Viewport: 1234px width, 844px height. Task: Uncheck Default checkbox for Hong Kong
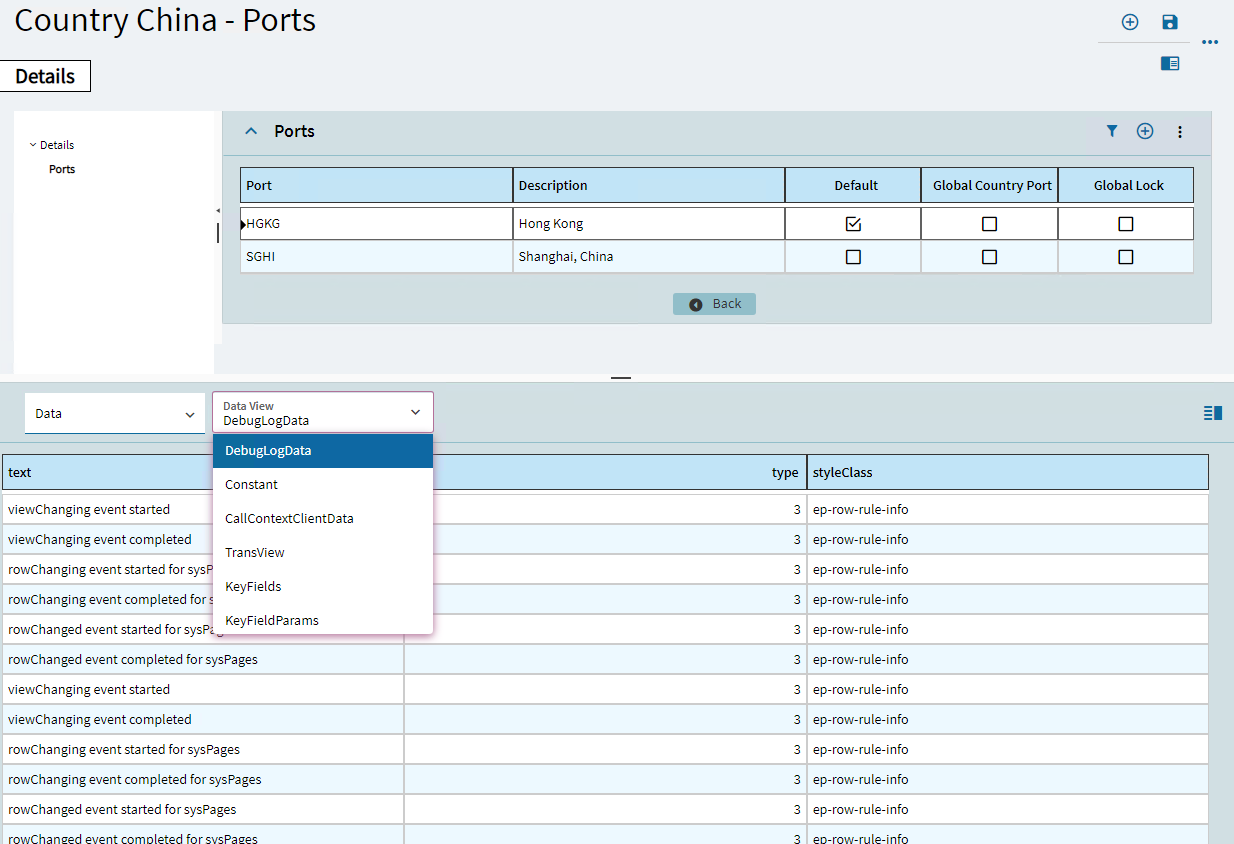click(x=853, y=224)
